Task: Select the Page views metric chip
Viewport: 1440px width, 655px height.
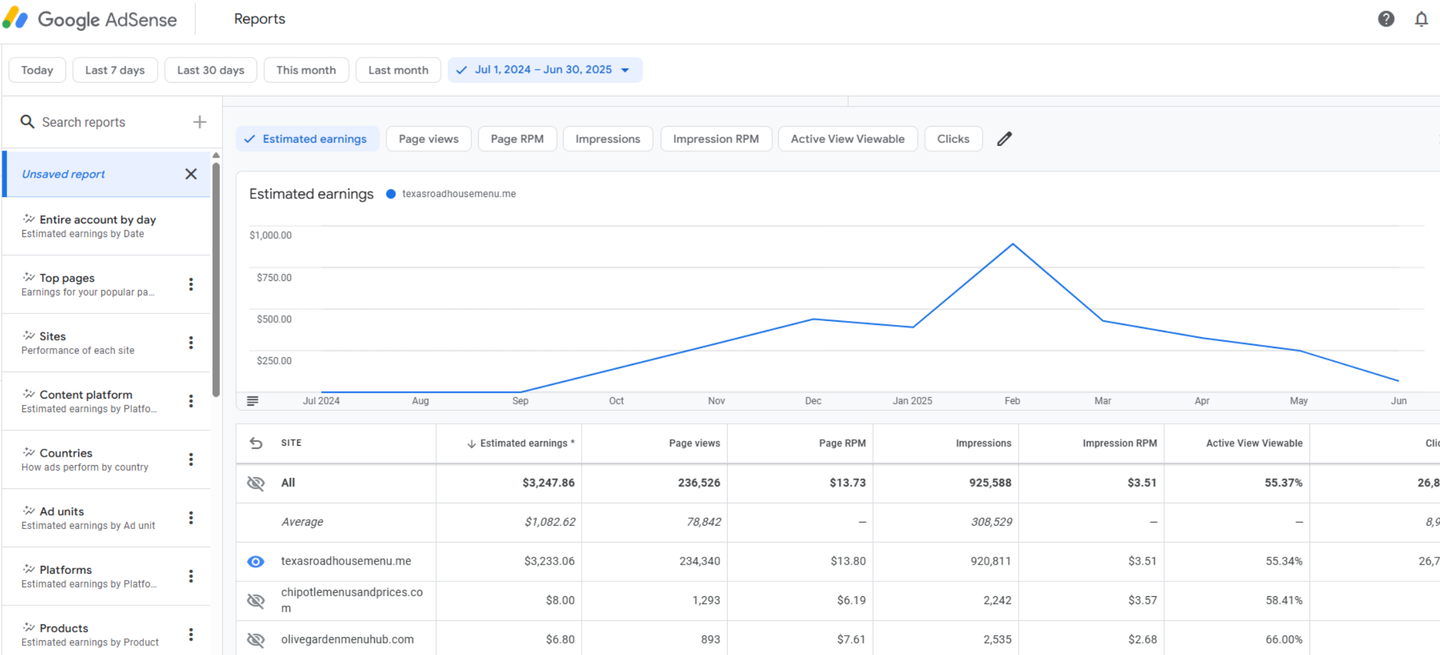Action: click(428, 139)
